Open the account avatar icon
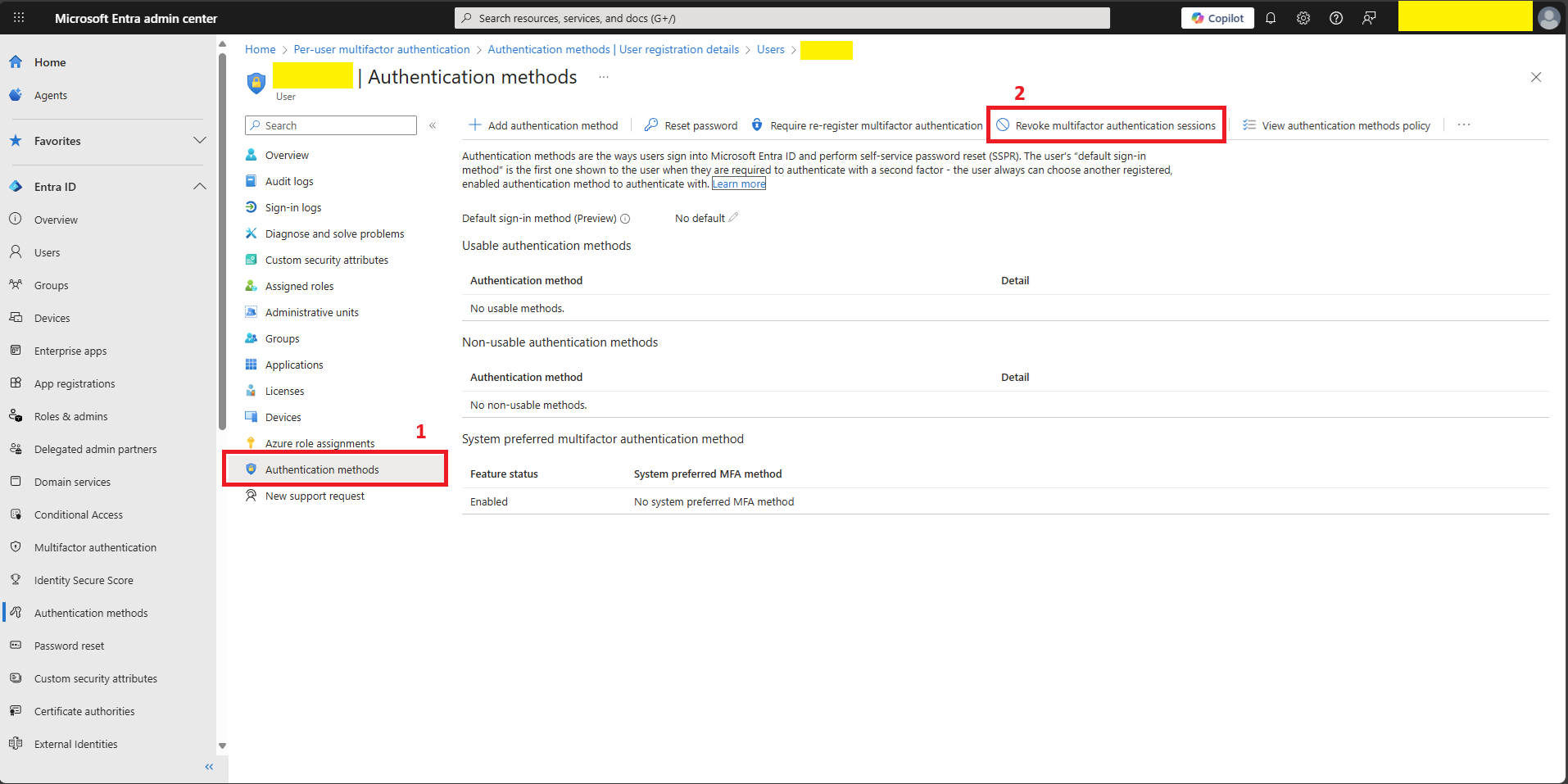The height and width of the screenshot is (784, 1568). [1549, 18]
